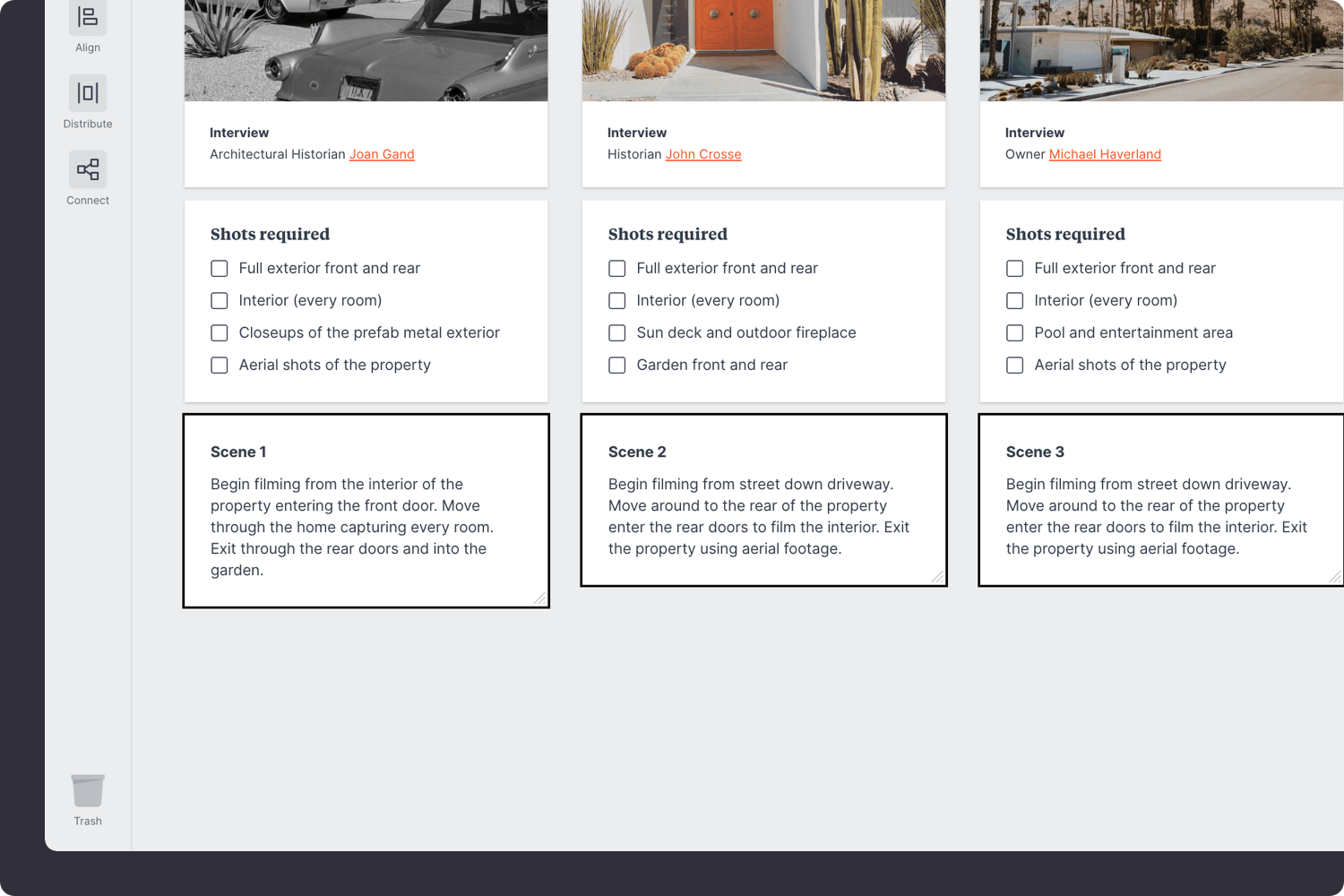
Task: Follow the John Crosse link
Action: (703, 154)
